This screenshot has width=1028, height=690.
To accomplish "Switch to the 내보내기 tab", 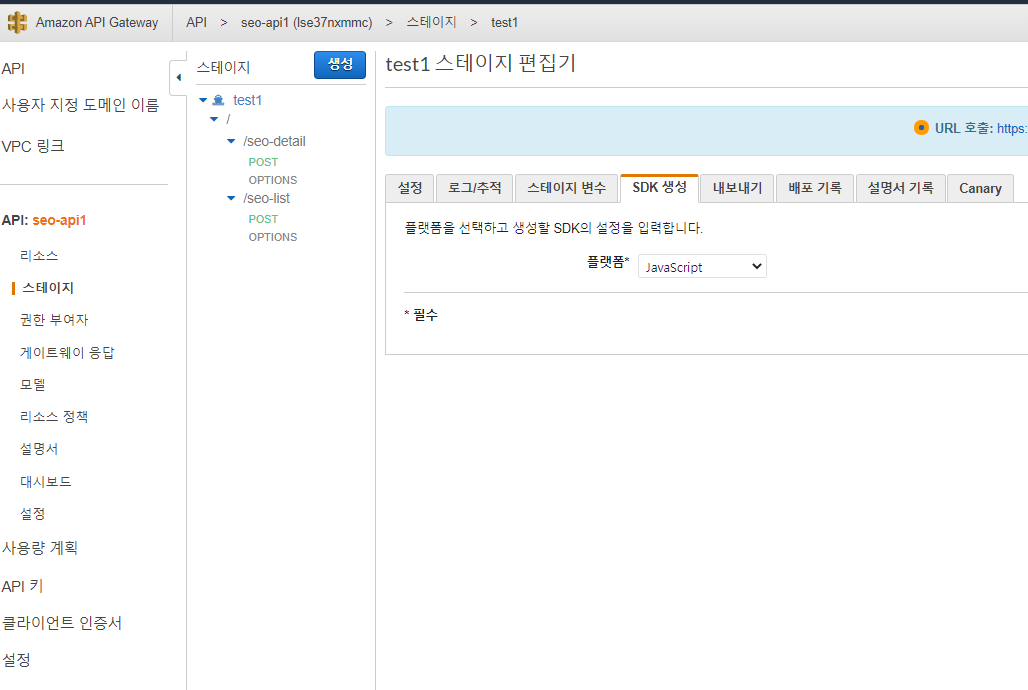I will click(x=736, y=188).
